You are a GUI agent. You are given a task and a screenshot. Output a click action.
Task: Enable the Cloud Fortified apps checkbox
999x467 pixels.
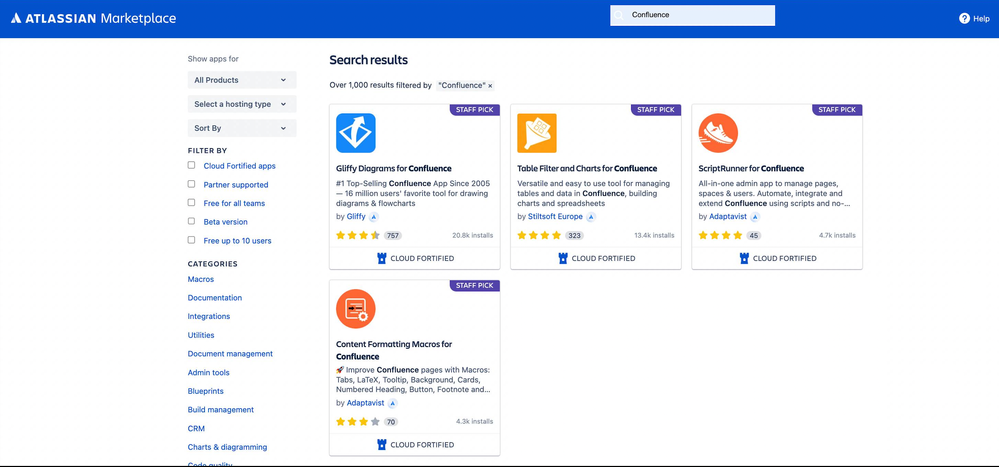[x=191, y=165]
